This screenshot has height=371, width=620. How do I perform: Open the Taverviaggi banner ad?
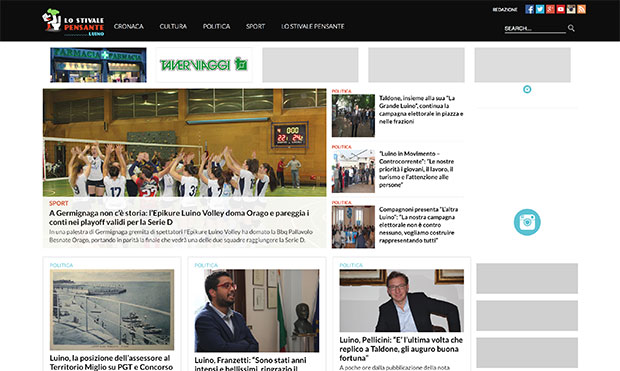[204, 65]
